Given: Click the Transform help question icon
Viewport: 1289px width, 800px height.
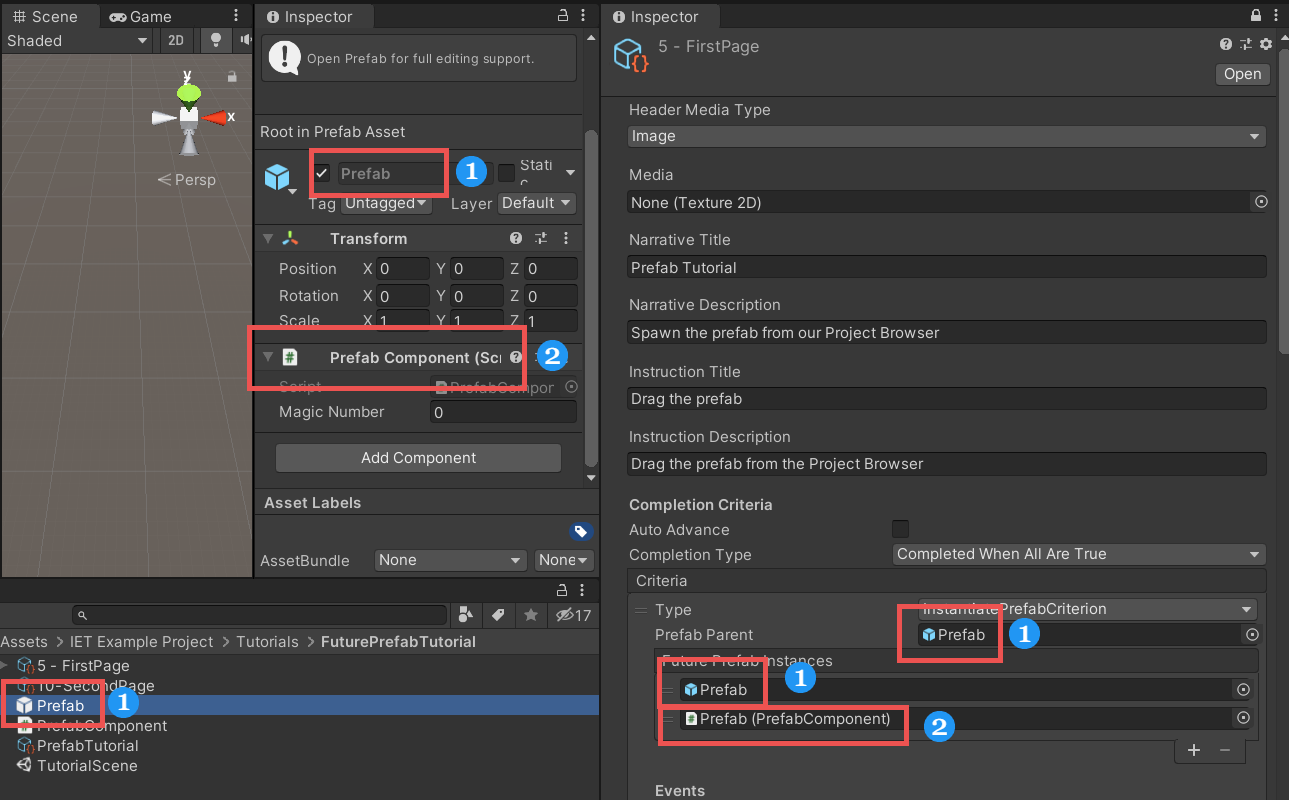Looking at the screenshot, I should click(516, 239).
